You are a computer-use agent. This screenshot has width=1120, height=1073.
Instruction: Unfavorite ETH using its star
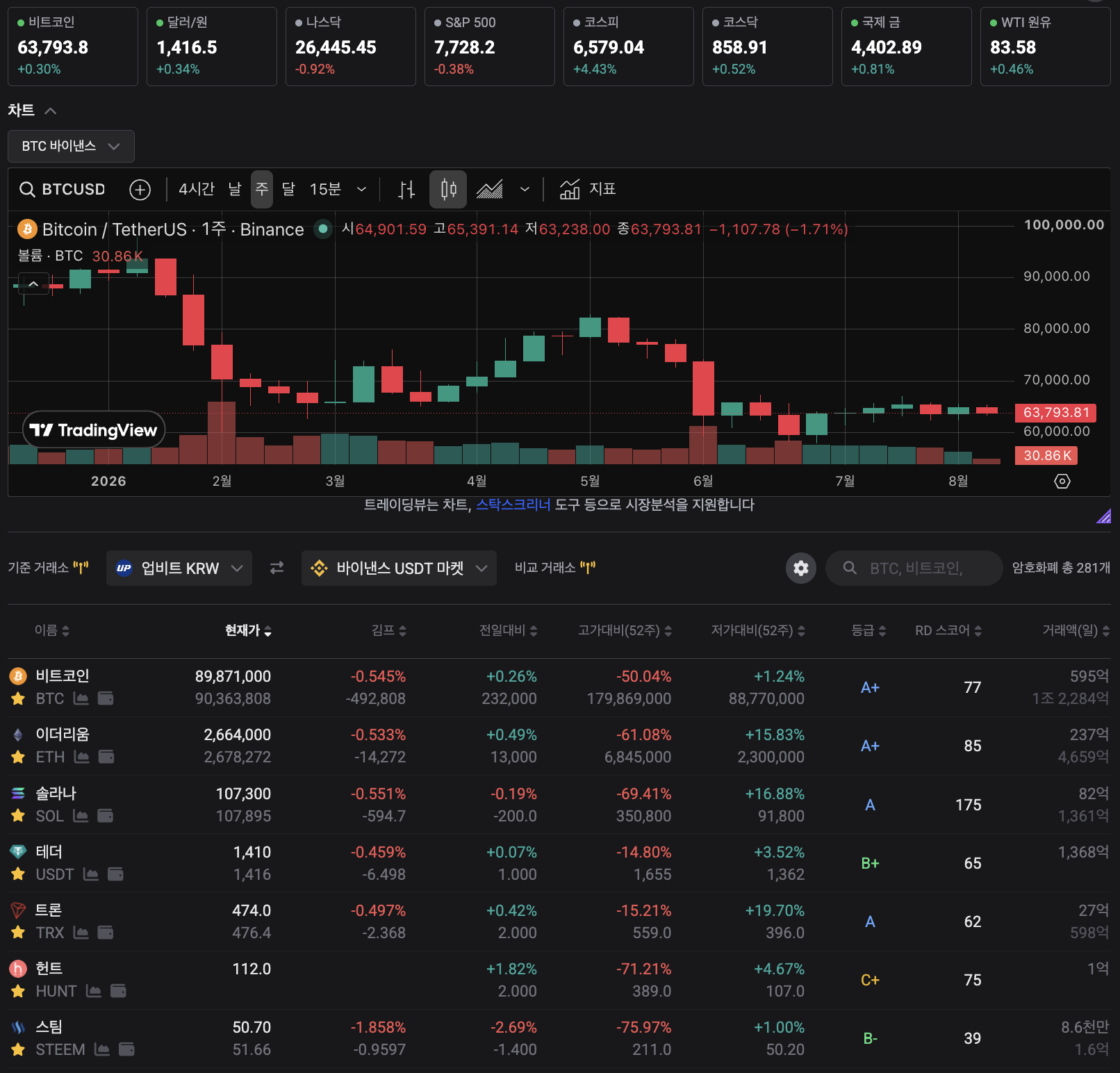[18, 757]
